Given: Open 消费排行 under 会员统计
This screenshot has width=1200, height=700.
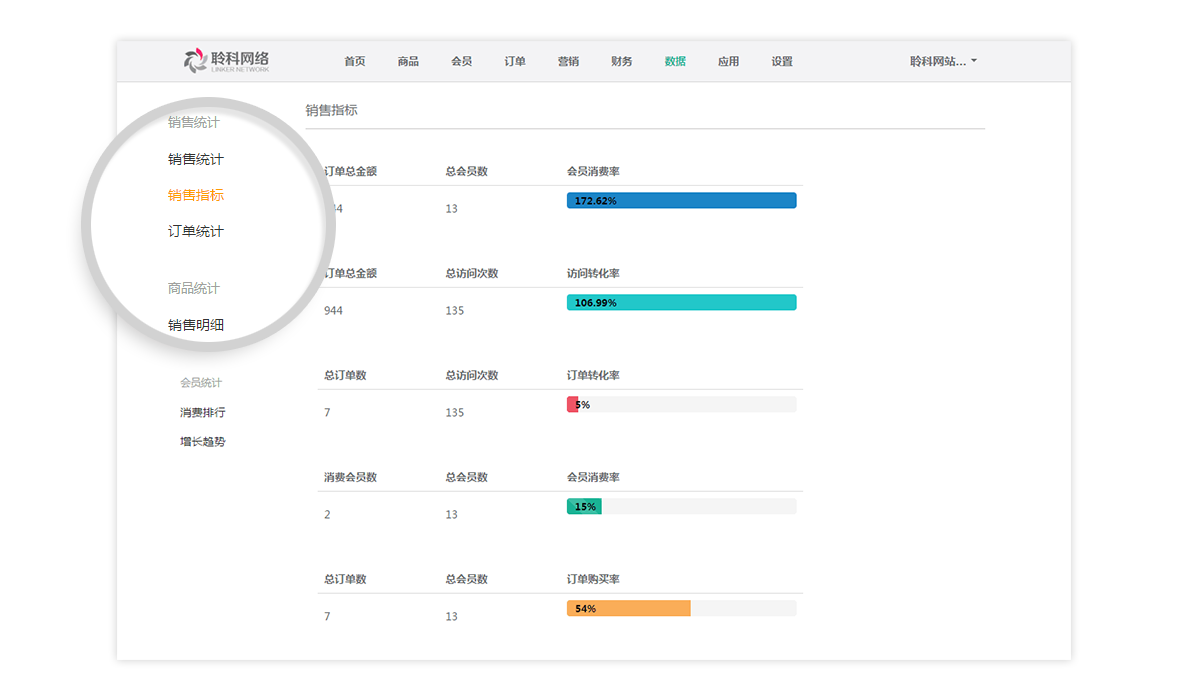Looking at the screenshot, I should (x=203, y=412).
